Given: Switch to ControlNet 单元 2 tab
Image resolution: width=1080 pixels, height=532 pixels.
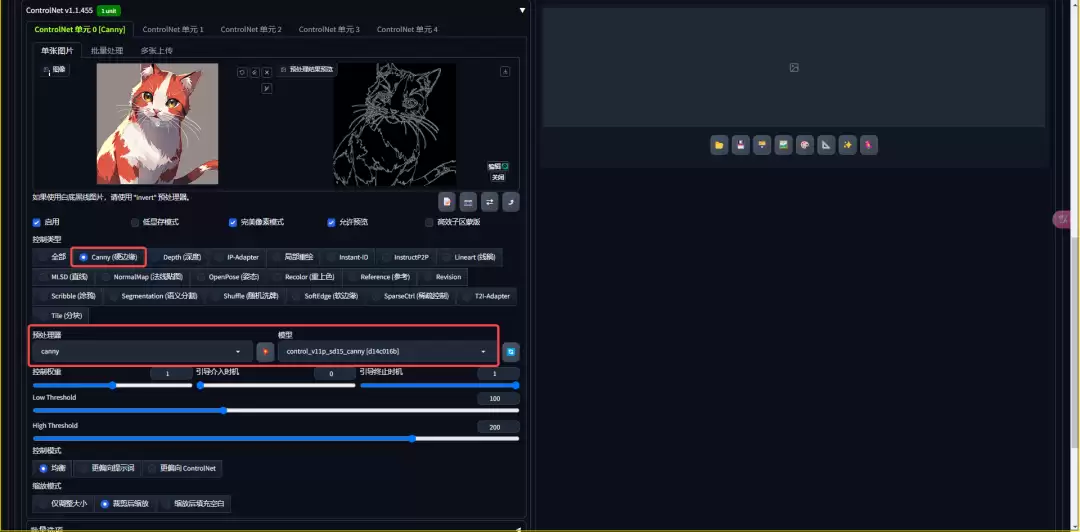Looking at the screenshot, I should 251,30.
